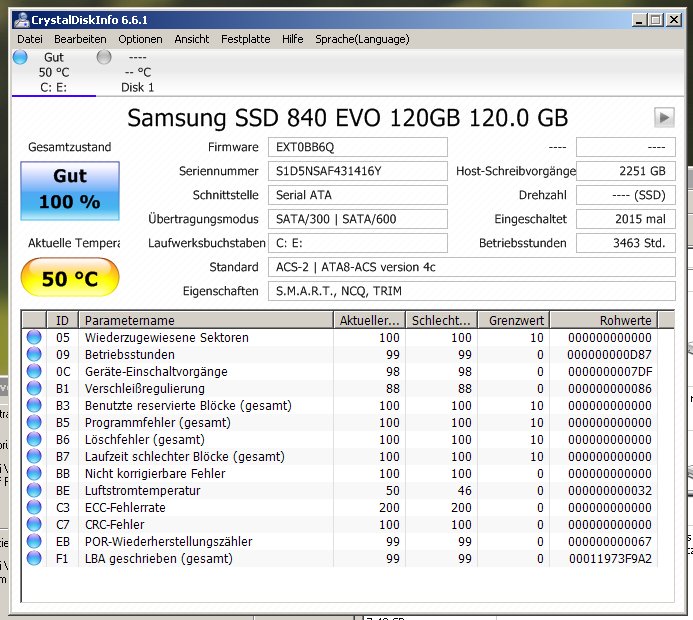This screenshot has height=620, width=693.
Task: Click the Laufwerksbuchstaben C: E: field
Action: pyautogui.click(x=358, y=243)
